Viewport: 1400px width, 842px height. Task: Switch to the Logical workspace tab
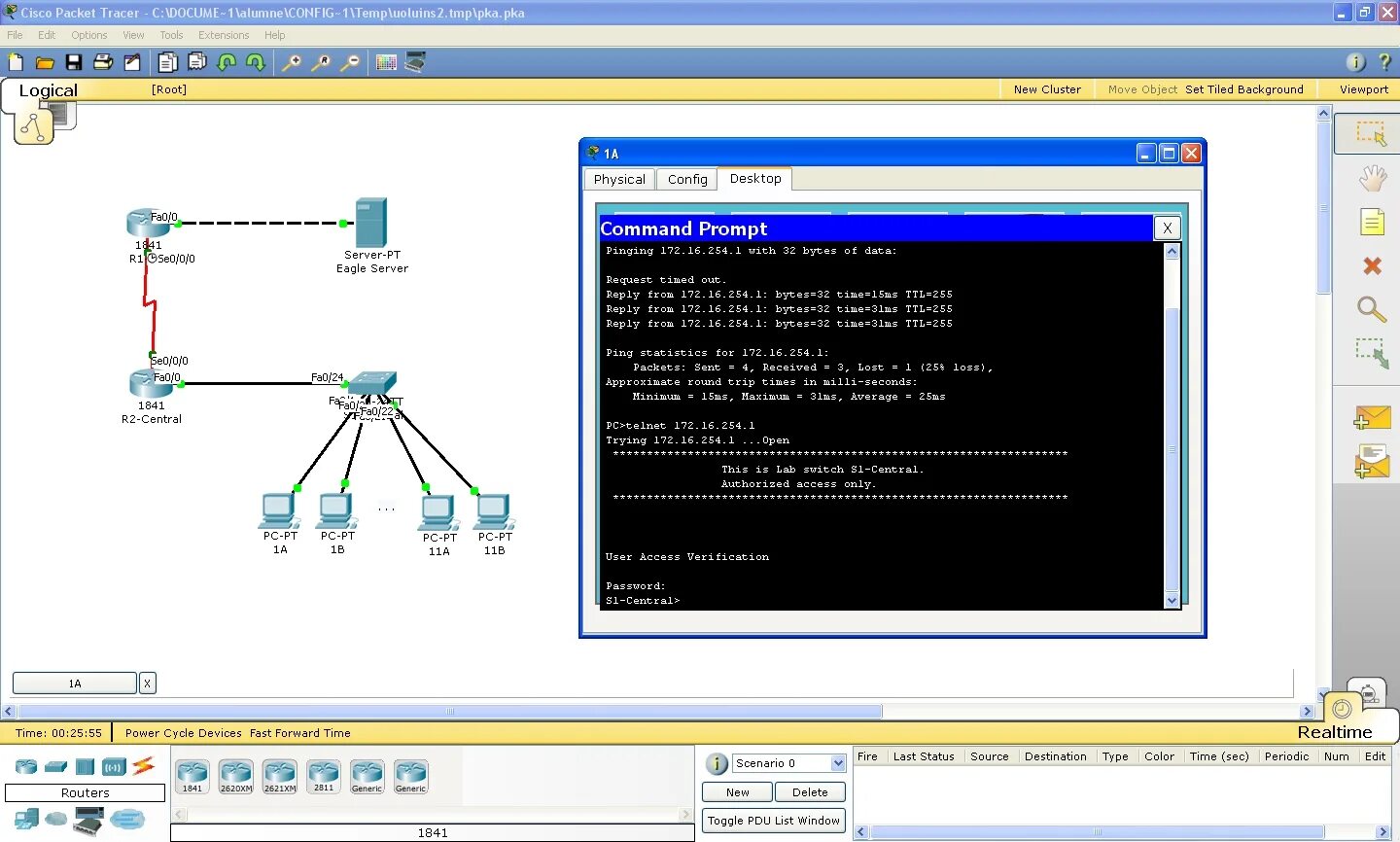(x=48, y=90)
